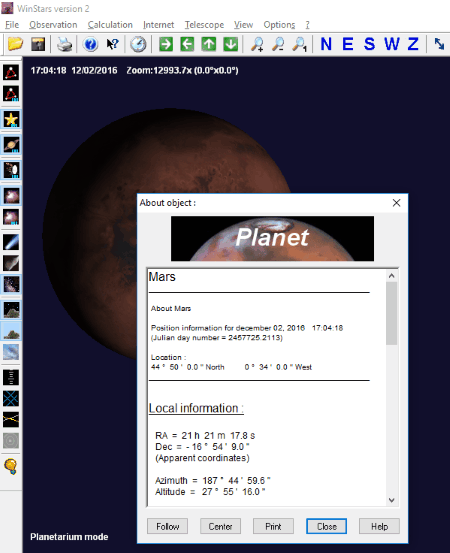The width and height of the screenshot is (450, 553).
Task: Click the Mars info scrollbar thumb
Action: click(x=391, y=313)
